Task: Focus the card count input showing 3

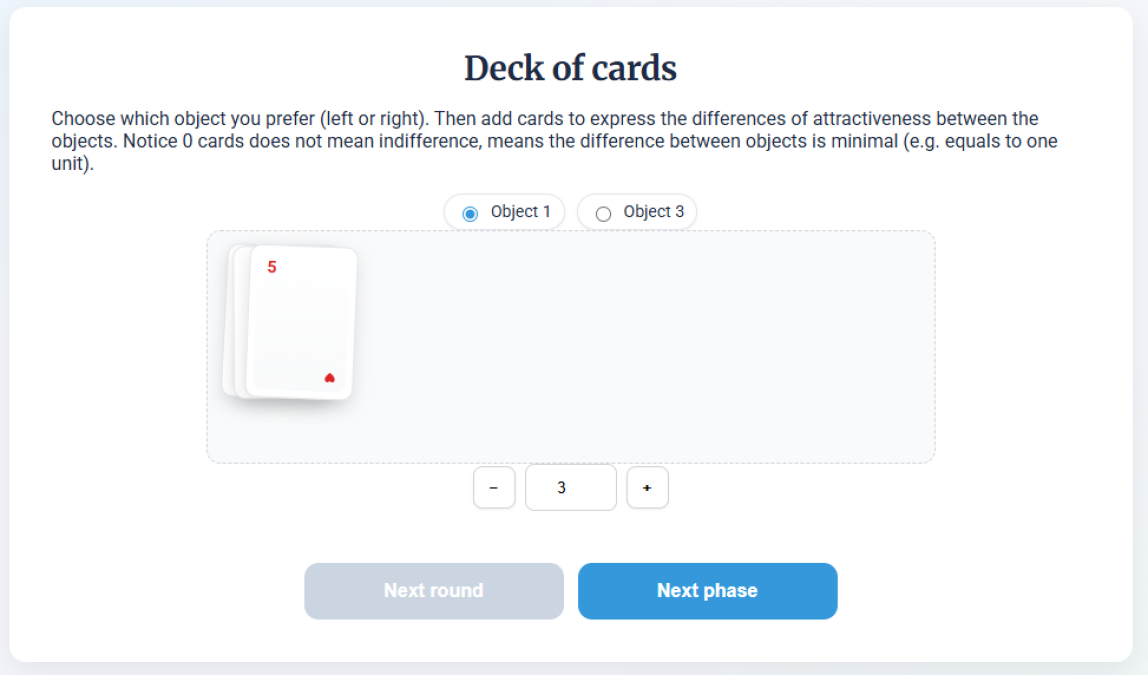Action: click(x=571, y=488)
